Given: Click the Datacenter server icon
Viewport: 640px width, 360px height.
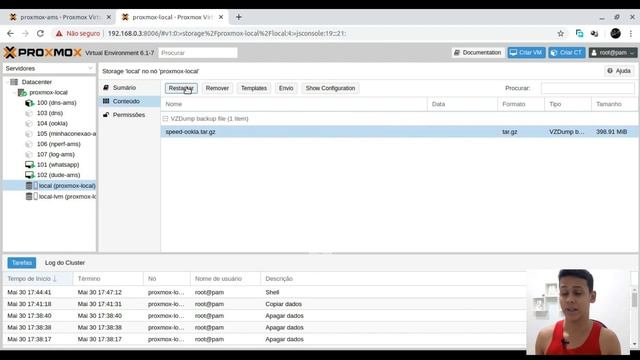Looking at the screenshot, I should 14,82.
